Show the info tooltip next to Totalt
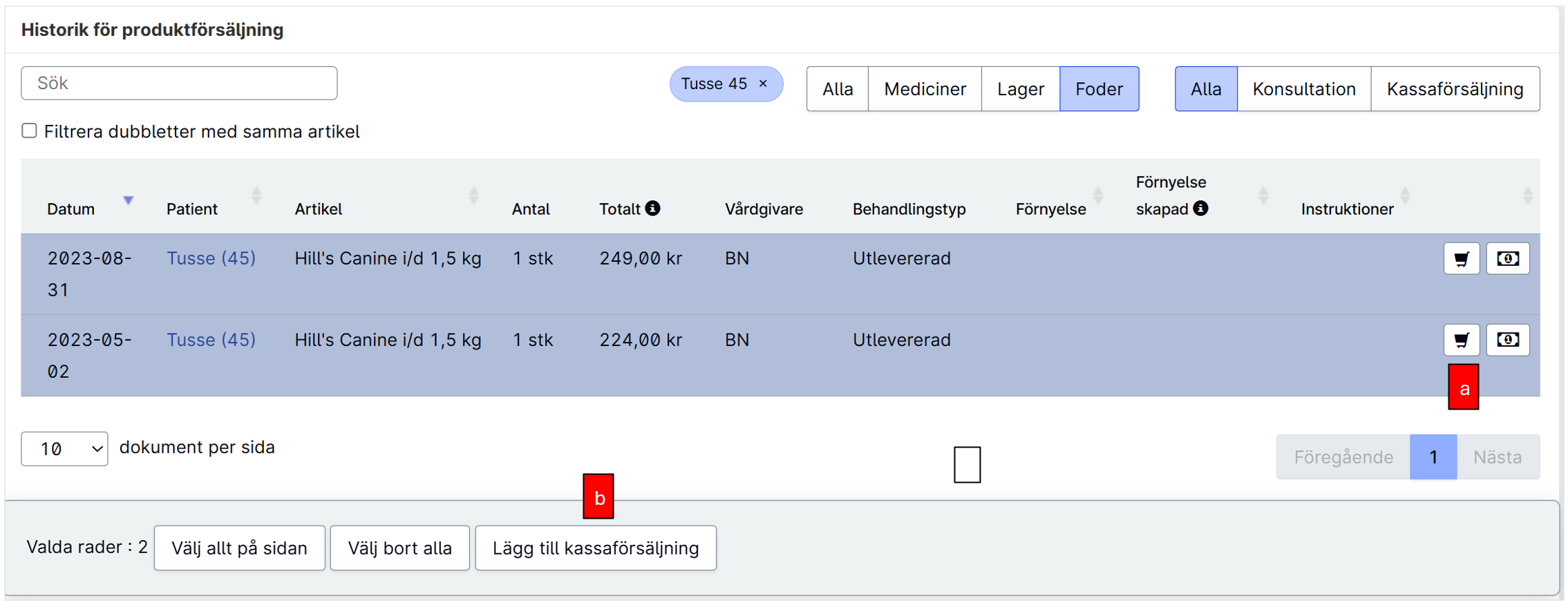The image size is (1568, 605). pos(652,208)
